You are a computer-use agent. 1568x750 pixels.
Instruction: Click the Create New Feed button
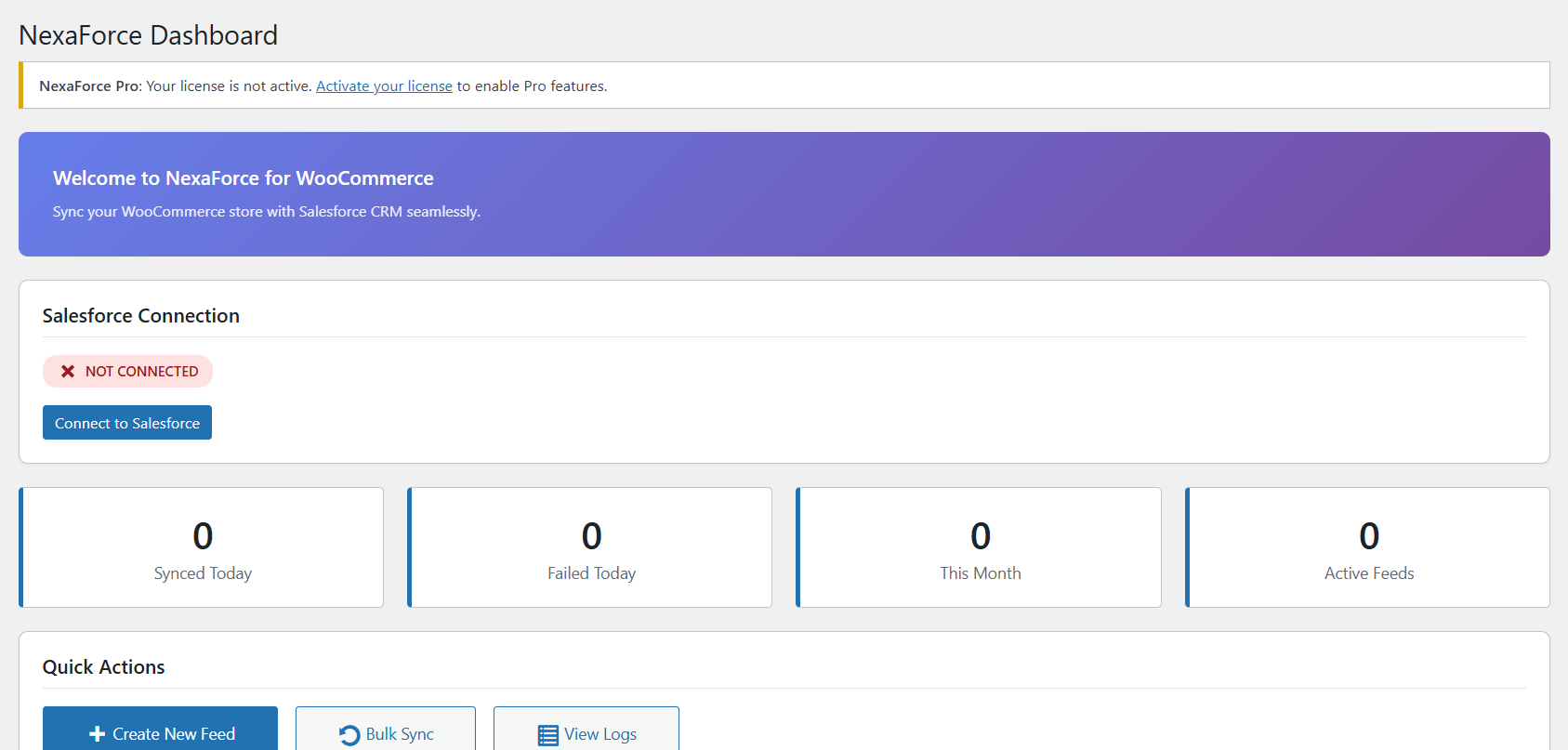[x=160, y=730]
